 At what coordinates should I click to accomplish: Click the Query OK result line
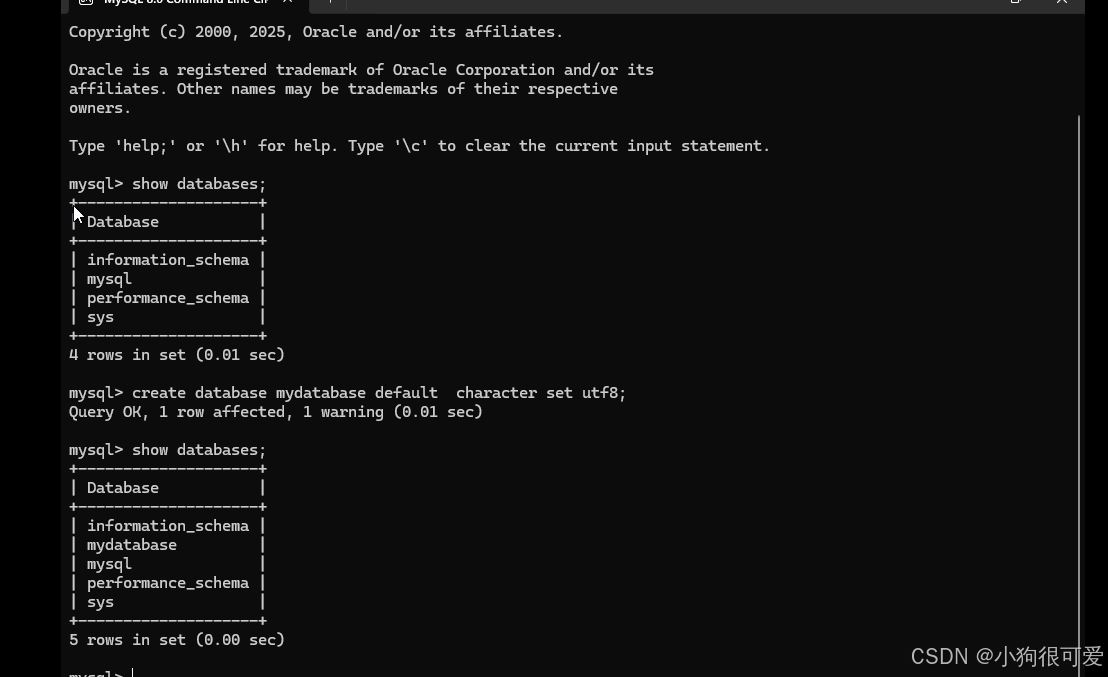[x=276, y=412]
